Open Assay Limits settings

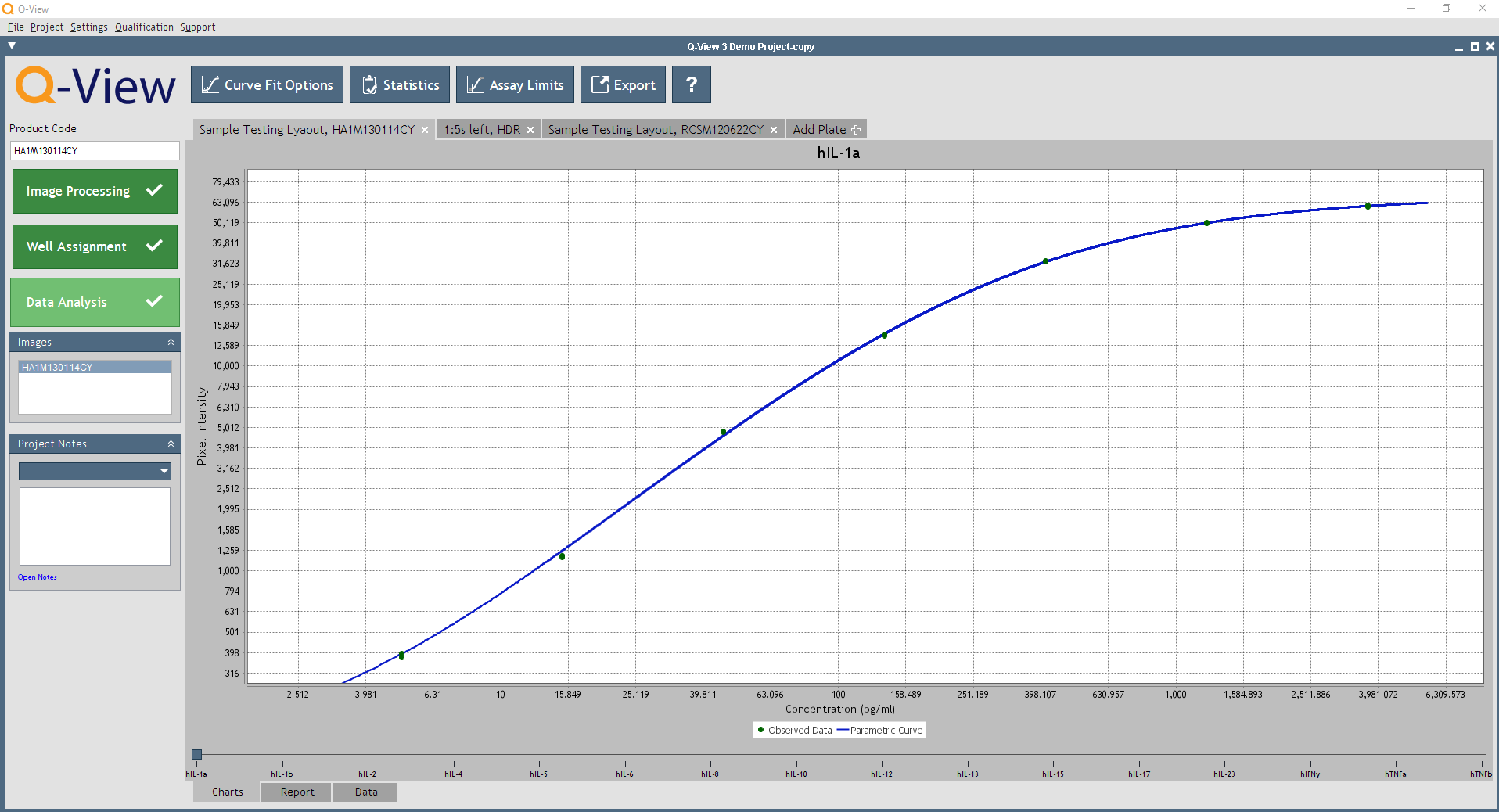pyautogui.click(x=515, y=84)
